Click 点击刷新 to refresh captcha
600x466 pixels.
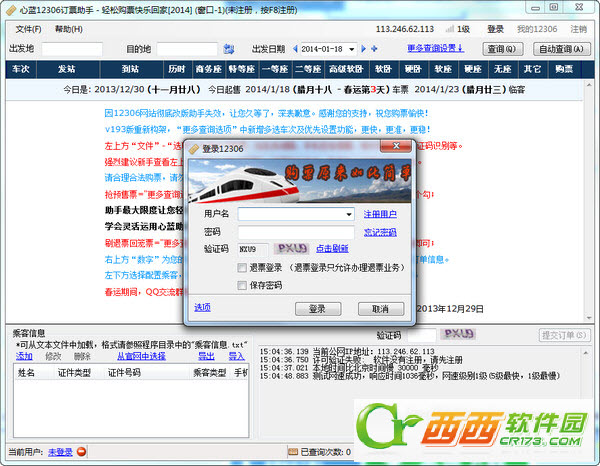332,249
